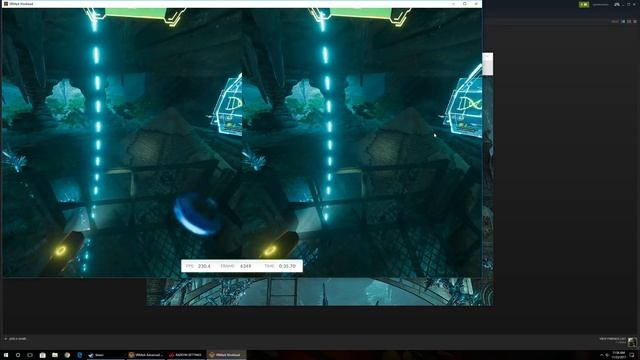Viewport: 640px width, 360px height.
Task: Open the taskbar clock and date
Action: coord(618,355)
